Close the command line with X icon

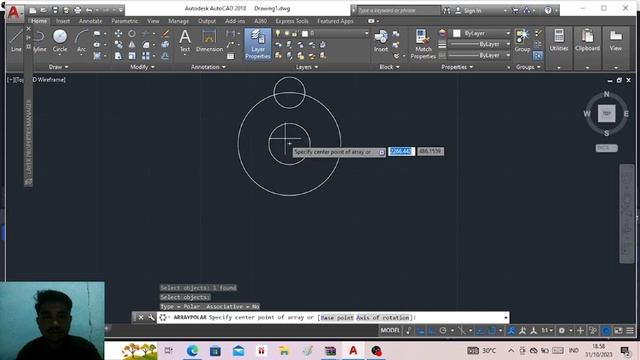140,317
